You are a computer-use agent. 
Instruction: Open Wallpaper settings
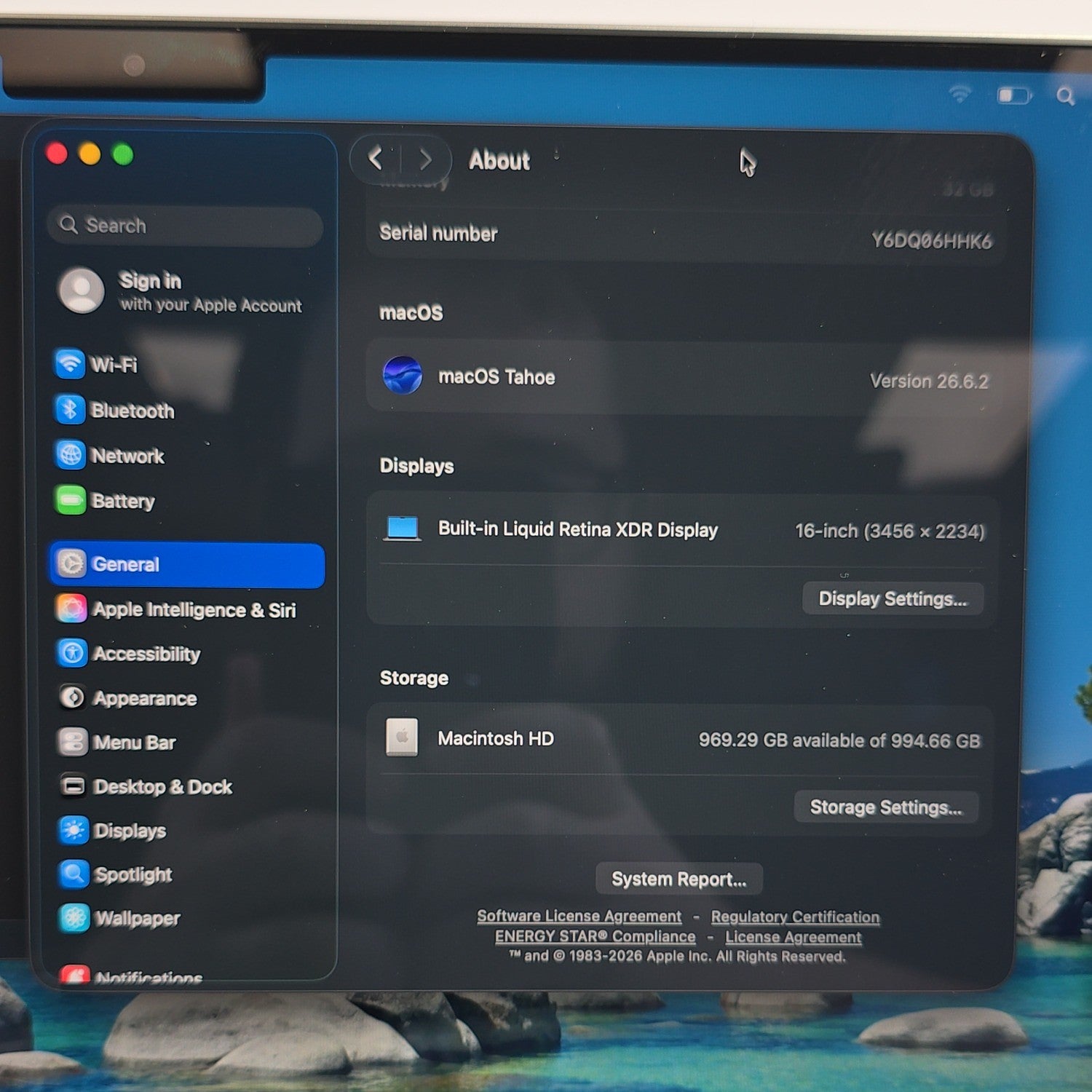188,918
